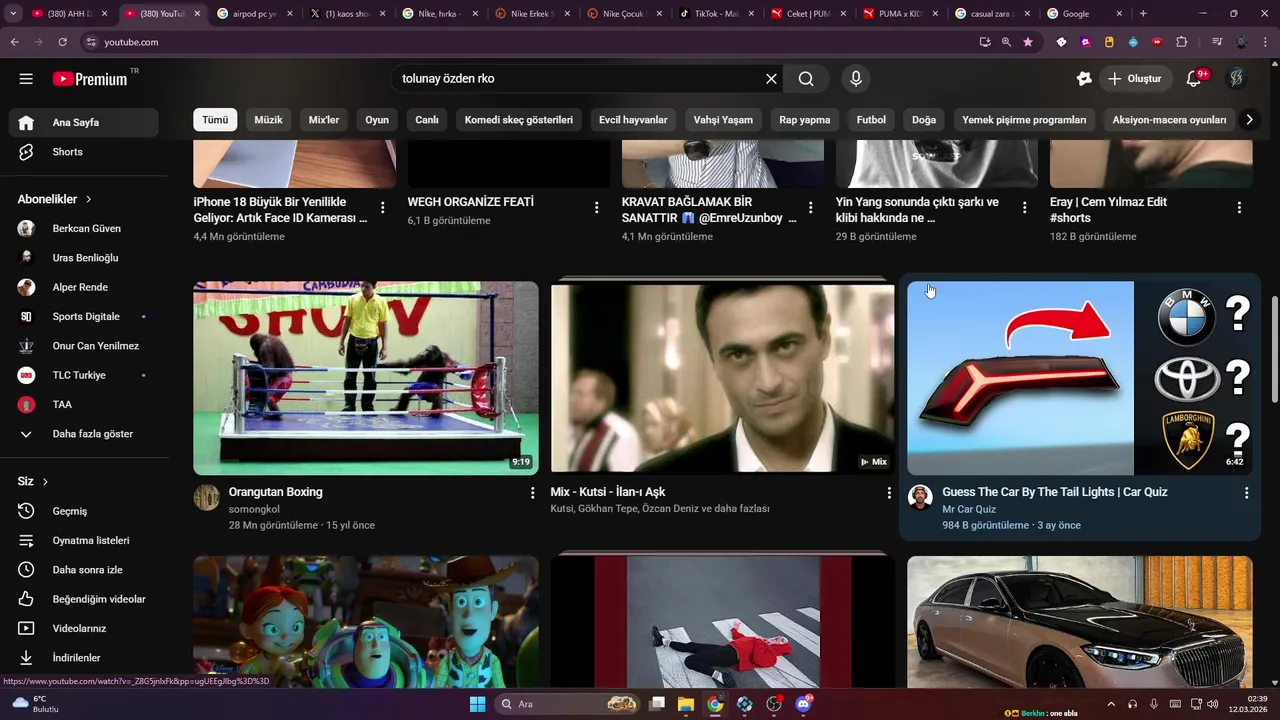The height and width of the screenshot is (720, 1280).
Task: Open Sports Digitale channel
Action: (84, 317)
